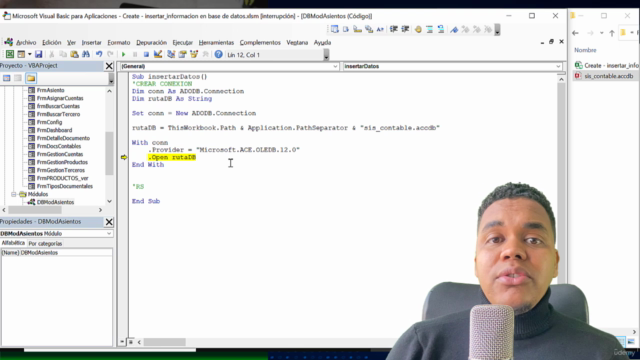Select the DBModAsientos module in the tree

56,202
